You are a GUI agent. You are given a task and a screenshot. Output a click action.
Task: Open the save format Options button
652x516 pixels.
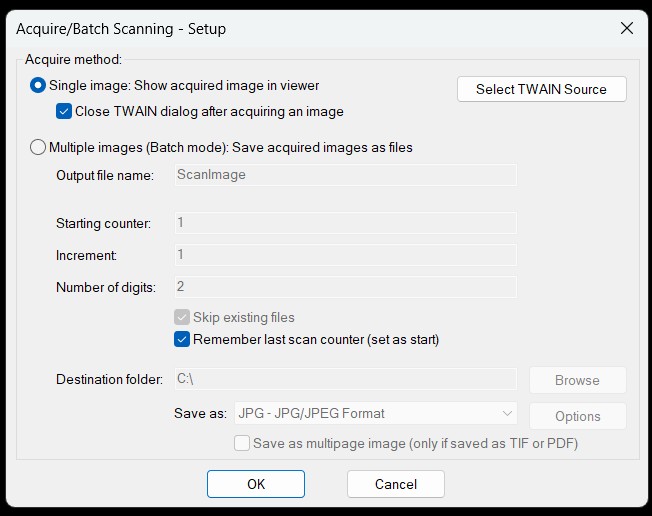[577, 416]
